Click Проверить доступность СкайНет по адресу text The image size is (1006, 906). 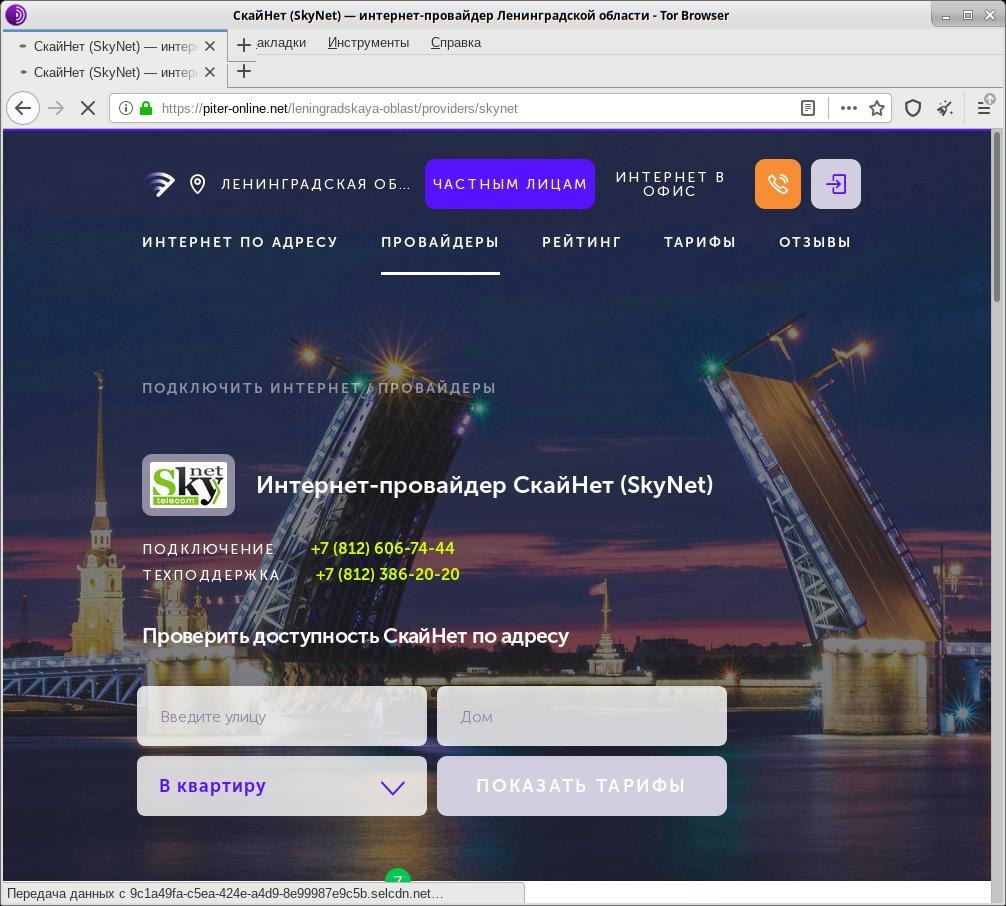tap(355, 636)
